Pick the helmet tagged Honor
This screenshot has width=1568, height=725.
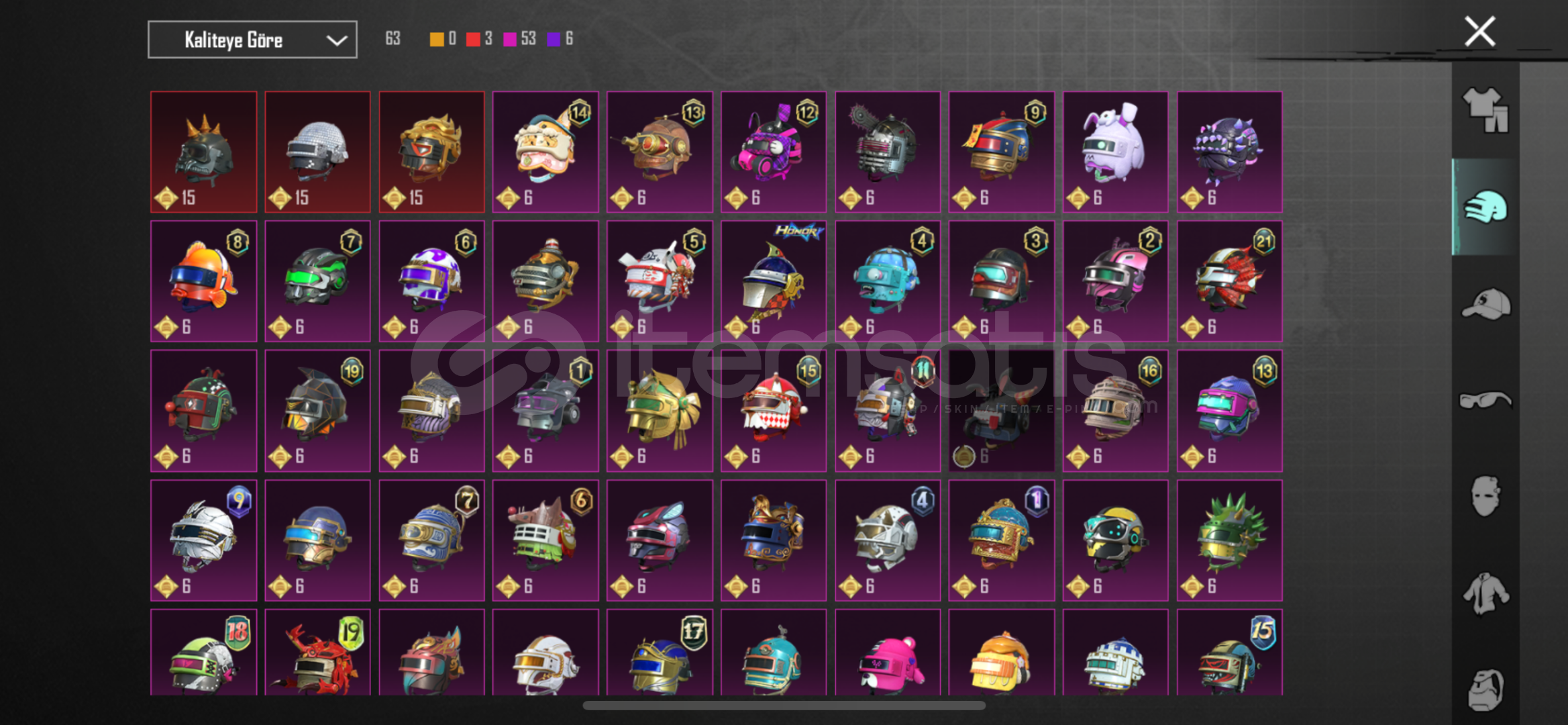click(774, 281)
